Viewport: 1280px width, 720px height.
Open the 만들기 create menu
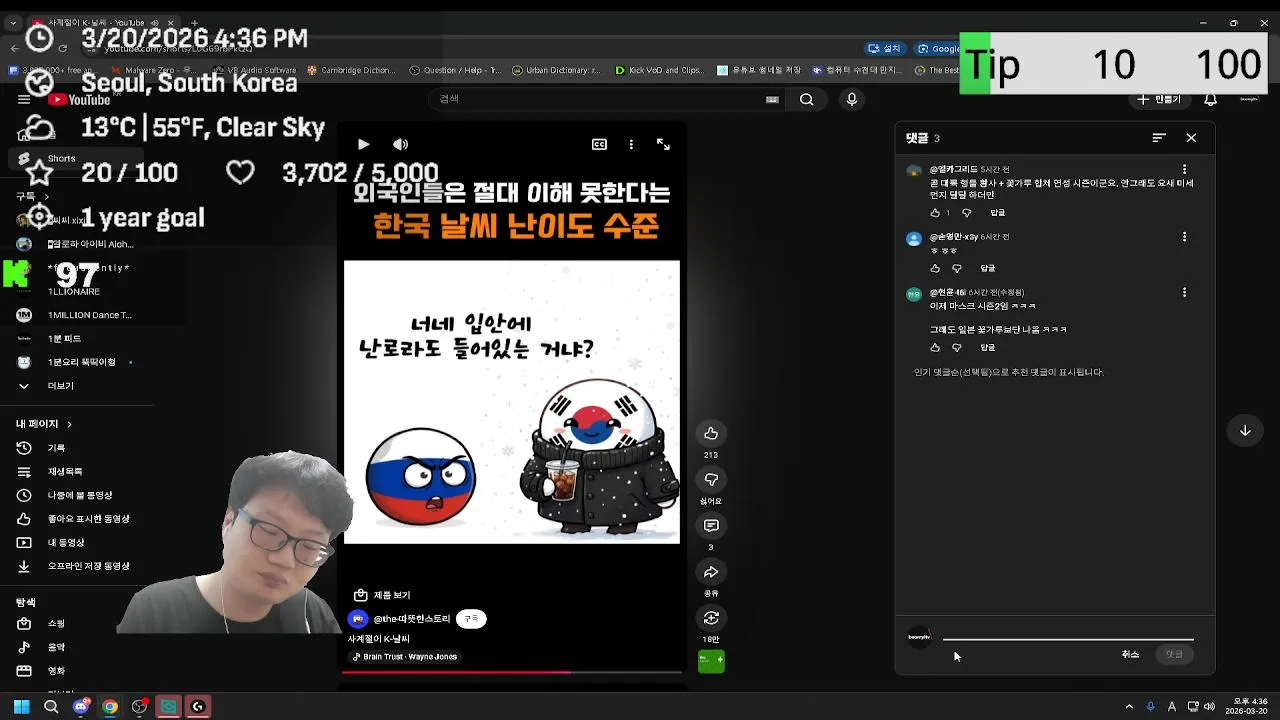pyautogui.click(x=1160, y=100)
